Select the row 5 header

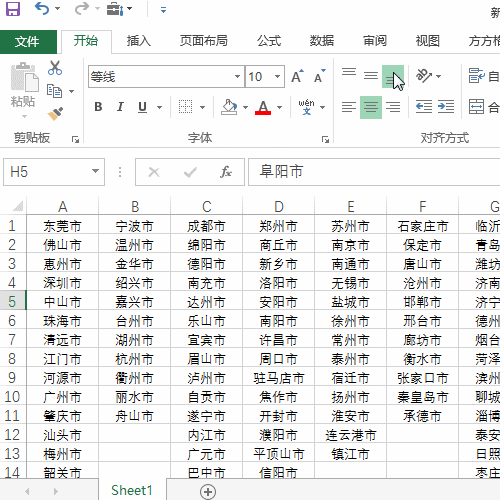(13, 301)
